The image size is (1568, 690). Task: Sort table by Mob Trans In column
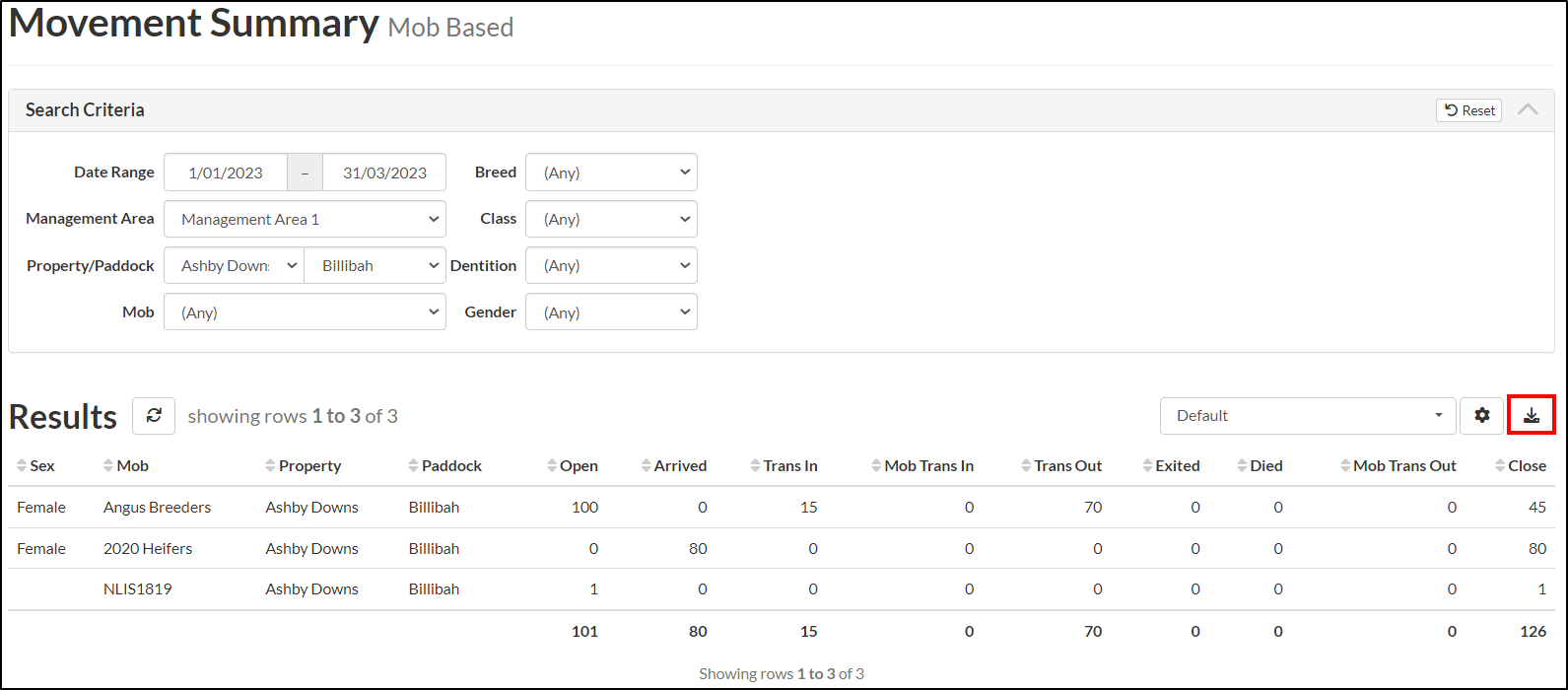coord(922,465)
